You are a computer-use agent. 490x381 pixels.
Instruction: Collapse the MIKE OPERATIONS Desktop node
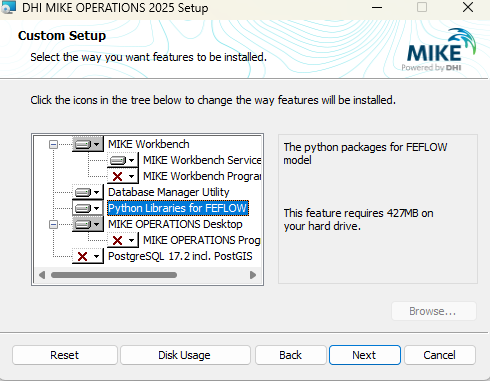[x=53, y=224]
